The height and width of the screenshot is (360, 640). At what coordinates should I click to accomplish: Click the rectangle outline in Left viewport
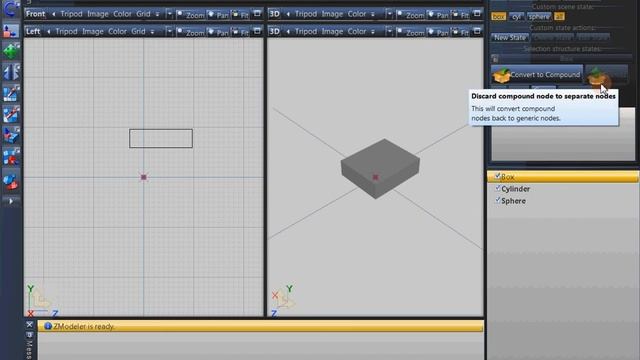161,138
